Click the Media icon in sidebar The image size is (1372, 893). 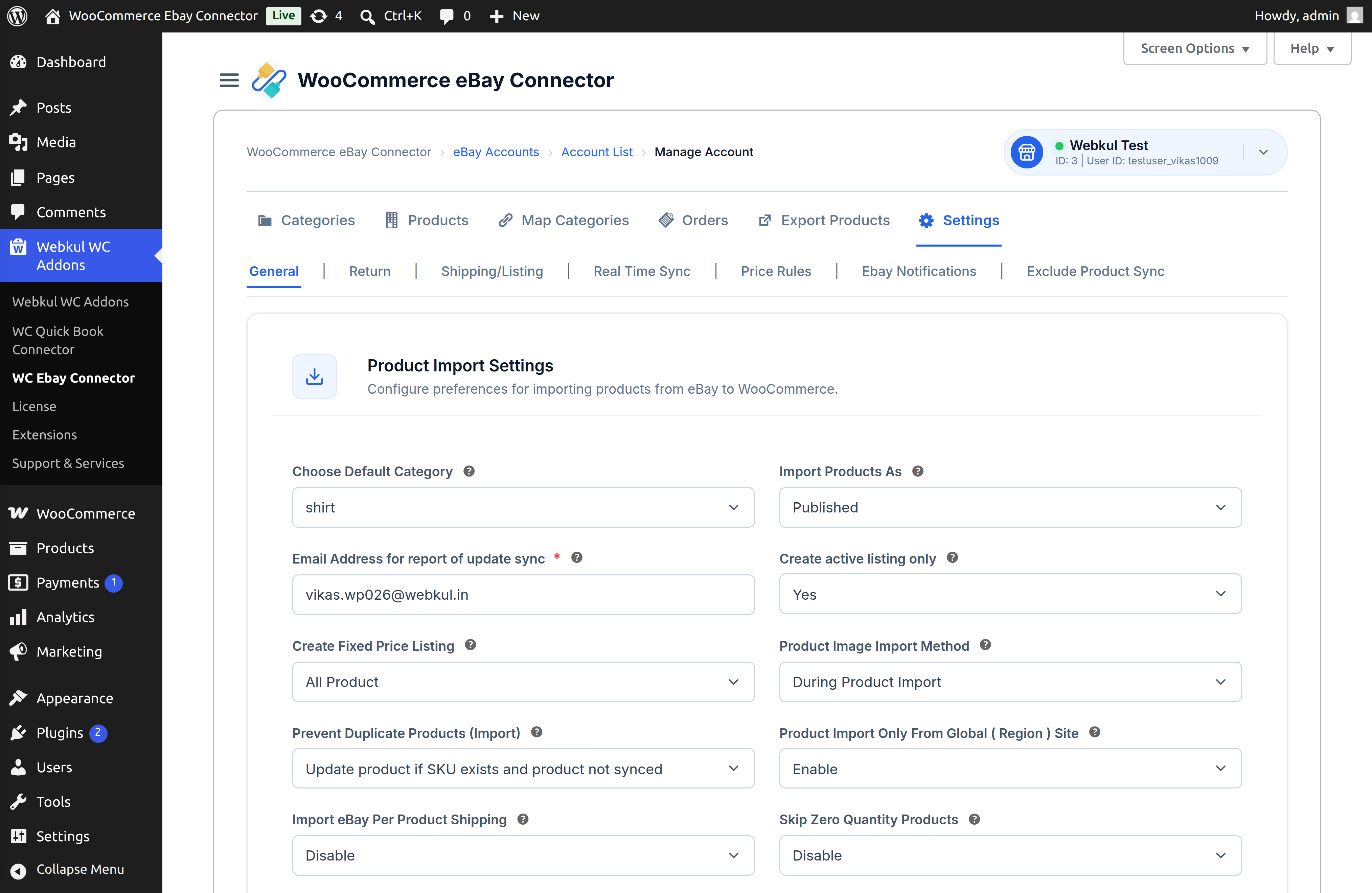tap(19, 142)
